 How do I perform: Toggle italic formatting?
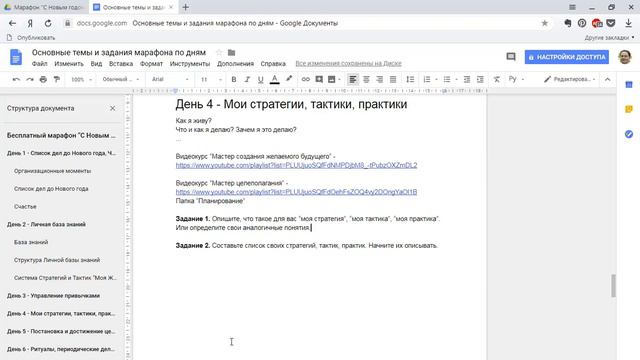click(247, 79)
